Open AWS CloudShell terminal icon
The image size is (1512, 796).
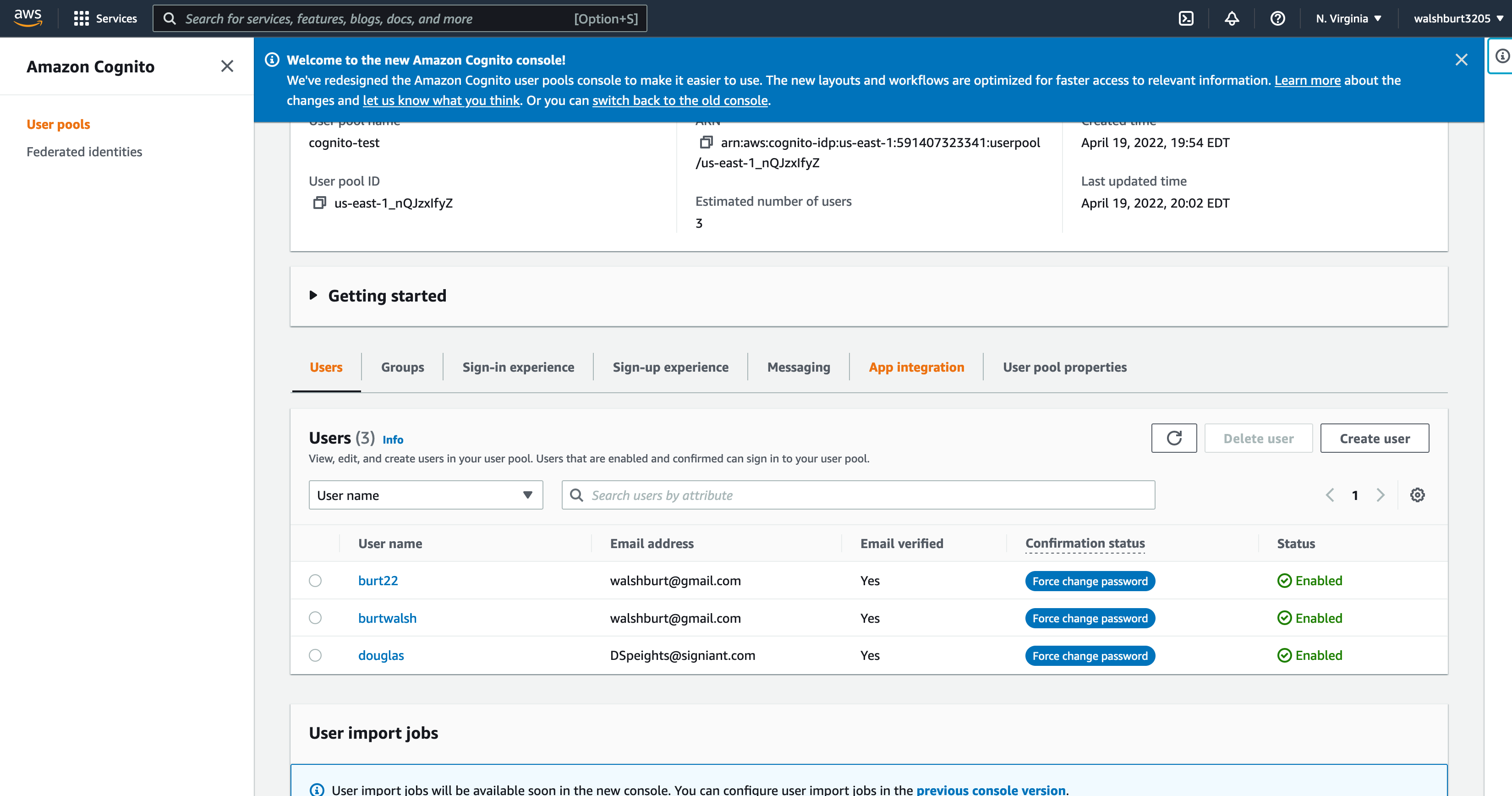pos(1186,18)
